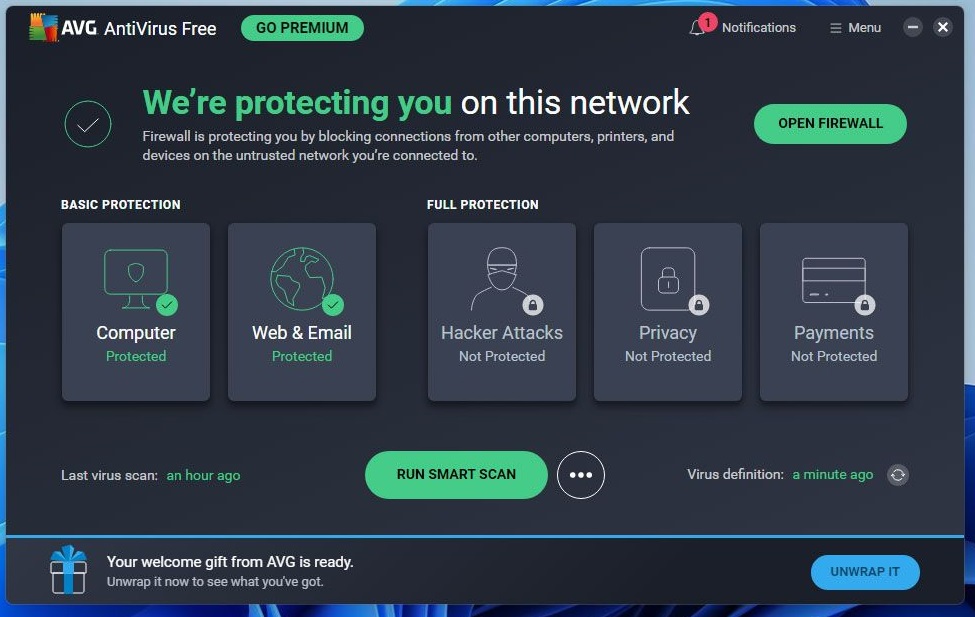Click the Web & Email globe icon
The image size is (975, 617).
pyautogui.click(x=302, y=278)
